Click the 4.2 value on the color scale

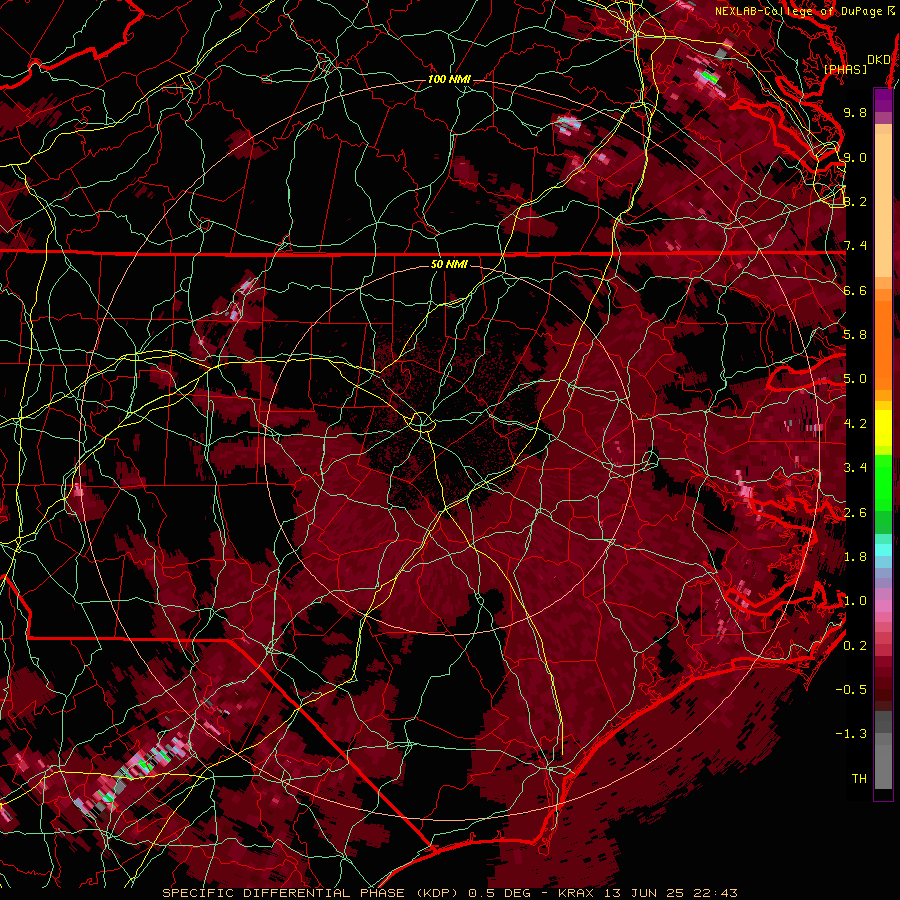(855, 424)
